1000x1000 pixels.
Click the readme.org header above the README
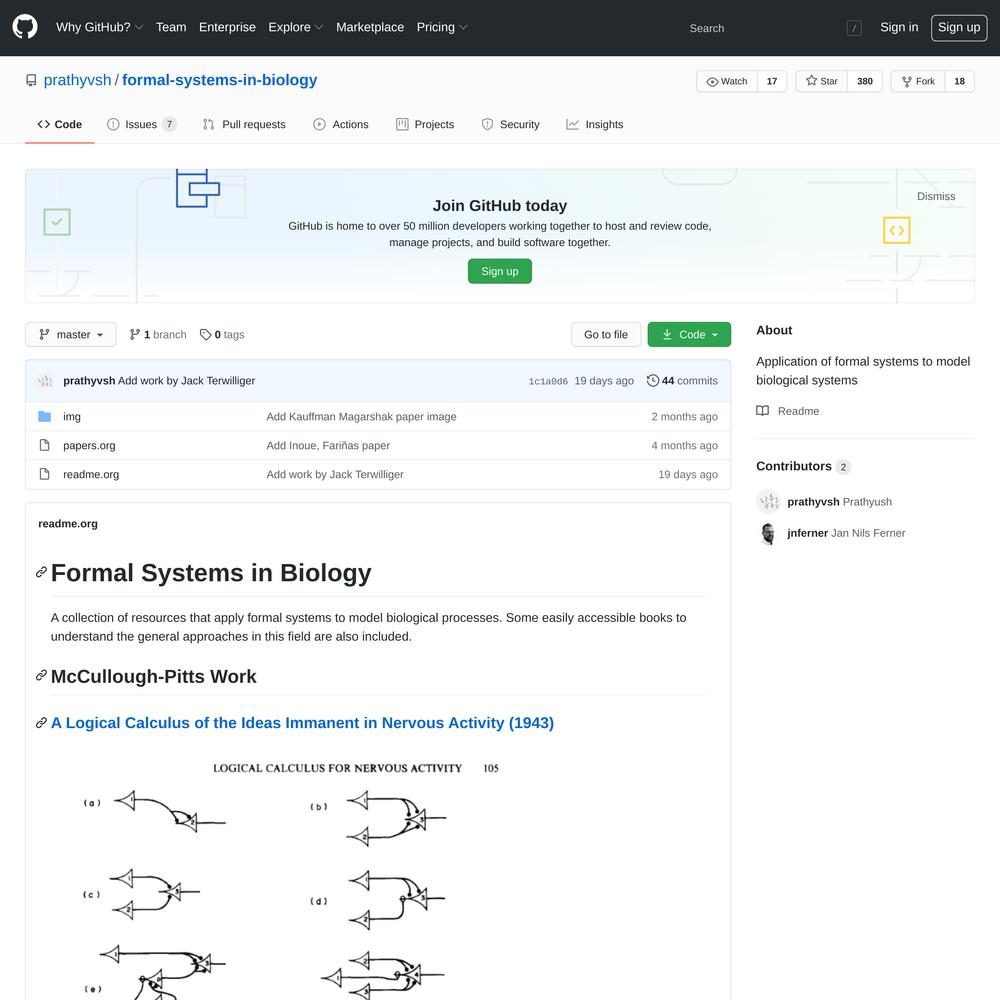[x=68, y=524]
